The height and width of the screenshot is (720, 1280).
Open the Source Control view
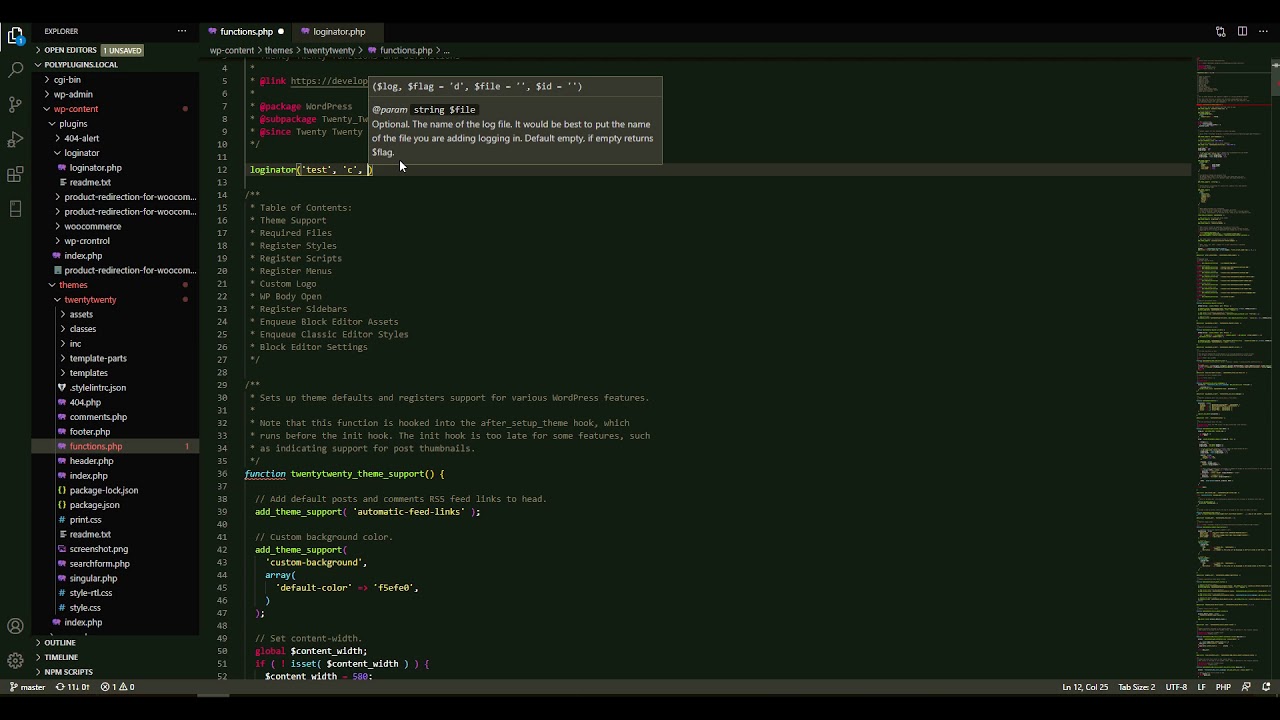[x=15, y=104]
